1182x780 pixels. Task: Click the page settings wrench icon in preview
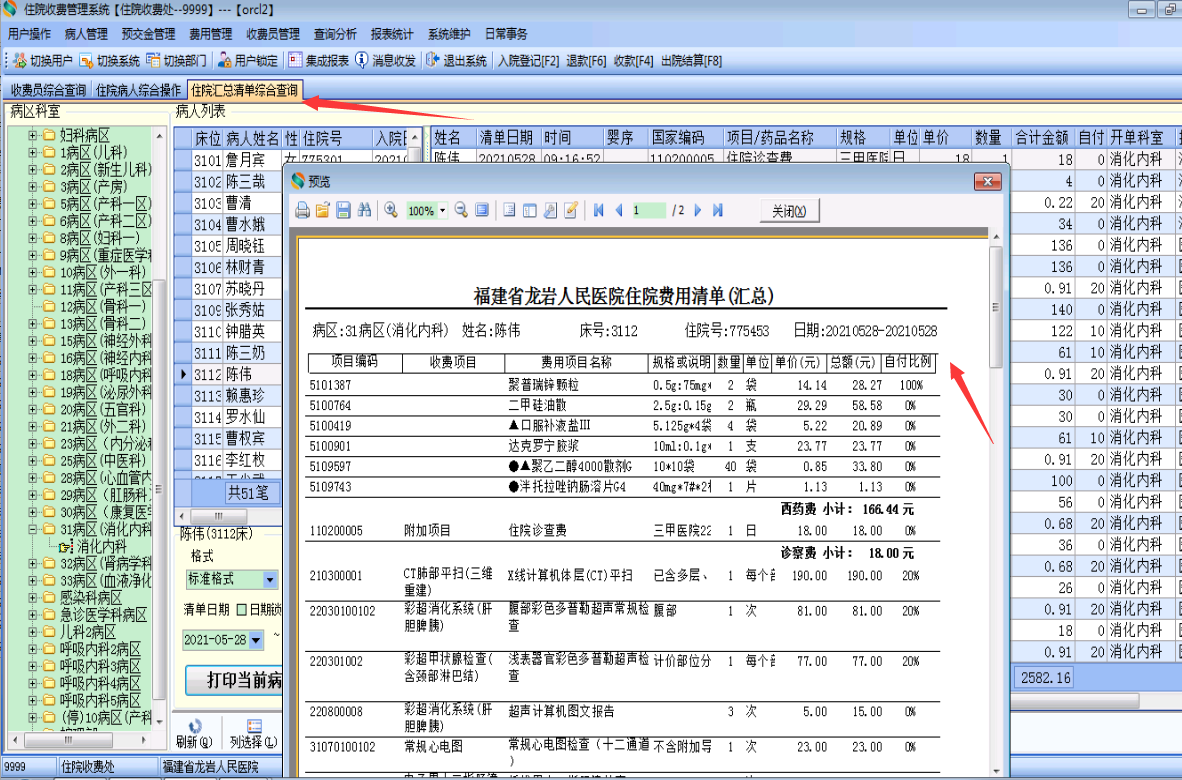tap(550, 210)
